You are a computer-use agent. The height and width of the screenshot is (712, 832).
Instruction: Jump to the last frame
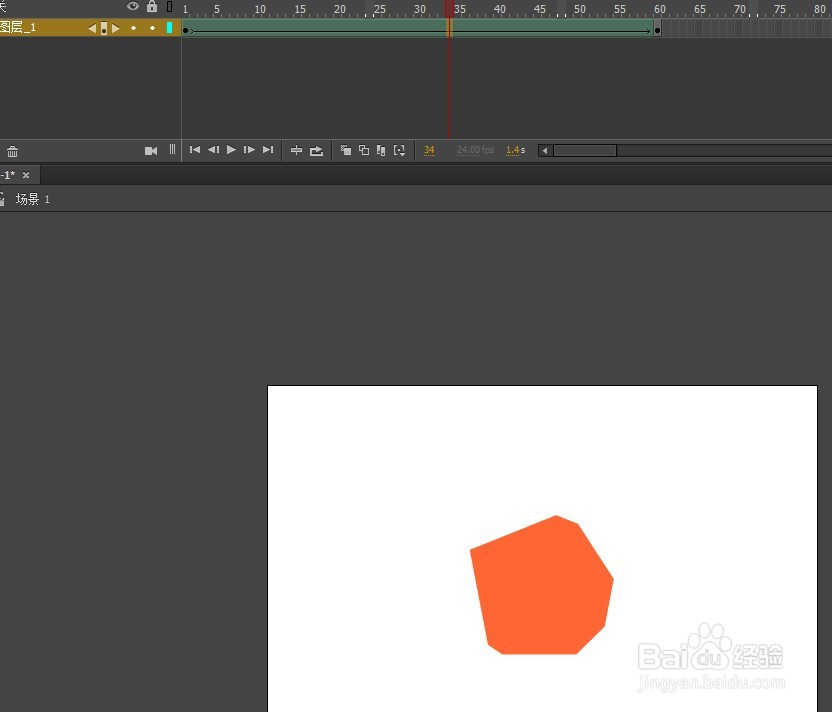coord(267,150)
